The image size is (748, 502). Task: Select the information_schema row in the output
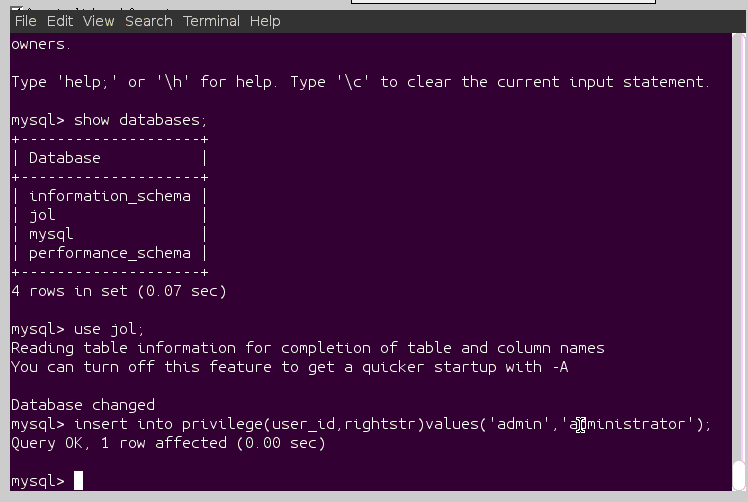coord(110,196)
